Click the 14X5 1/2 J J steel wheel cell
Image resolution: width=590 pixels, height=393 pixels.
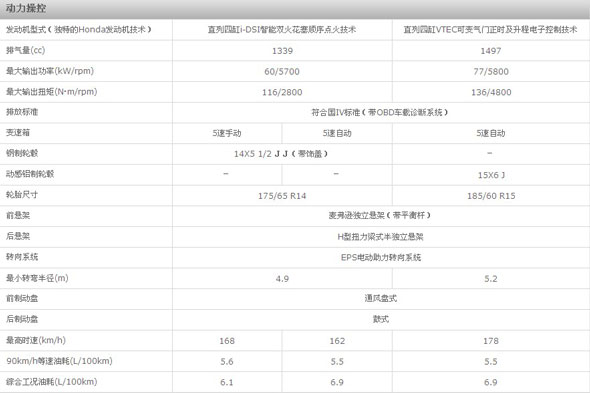281,154
